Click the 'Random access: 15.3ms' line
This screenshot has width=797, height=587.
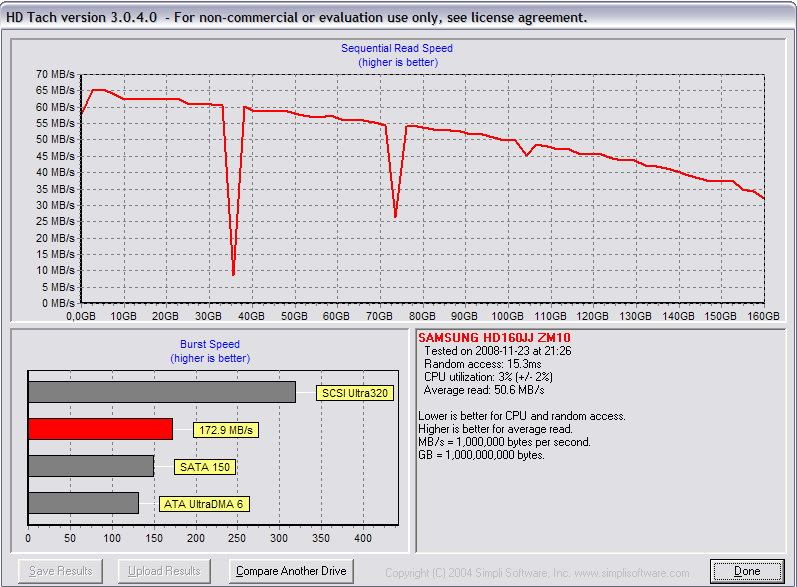[x=482, y=364]
